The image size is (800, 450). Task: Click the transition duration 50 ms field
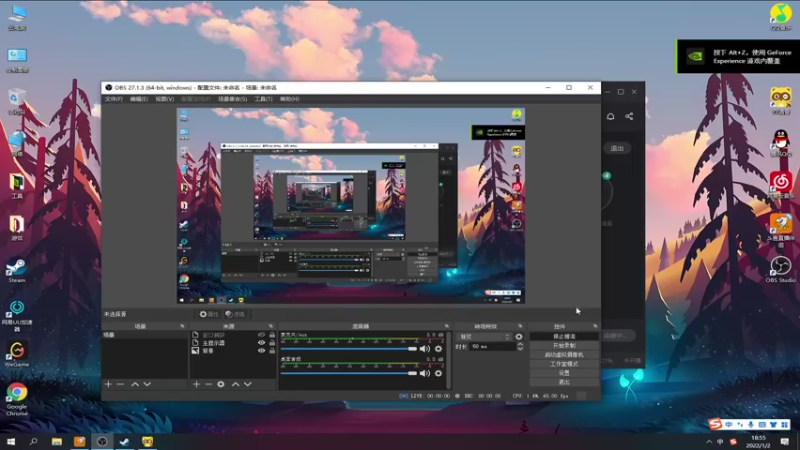(492, 346)
